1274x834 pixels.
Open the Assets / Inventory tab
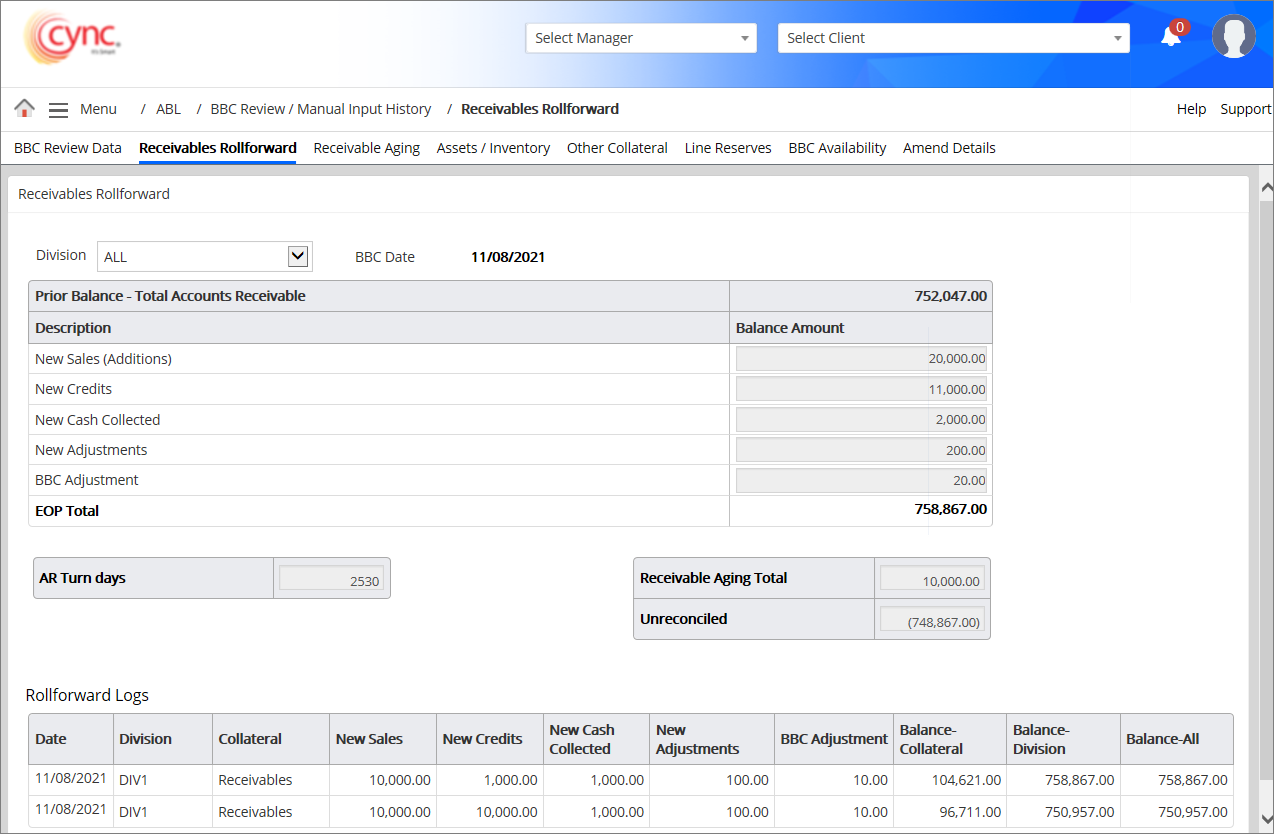point(493,148)
